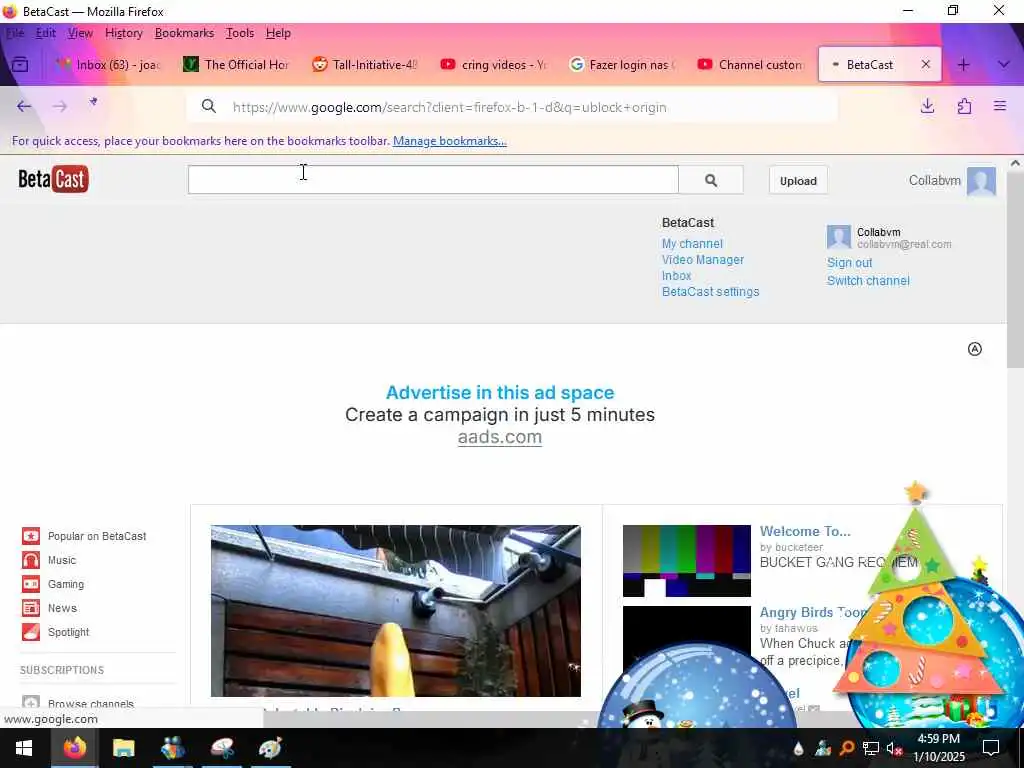Screen dimensions: 1024x768
Task: Click the BetaCast logo
Action: 54,179
